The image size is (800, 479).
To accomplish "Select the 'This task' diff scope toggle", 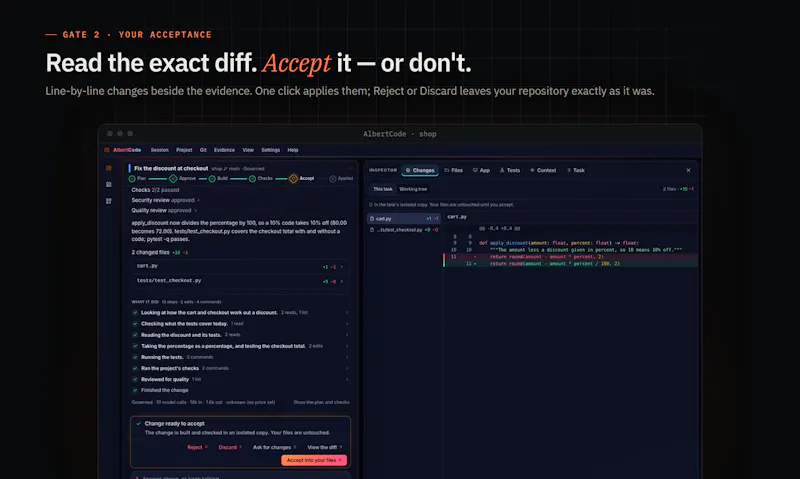I will [x=383, y=189].
